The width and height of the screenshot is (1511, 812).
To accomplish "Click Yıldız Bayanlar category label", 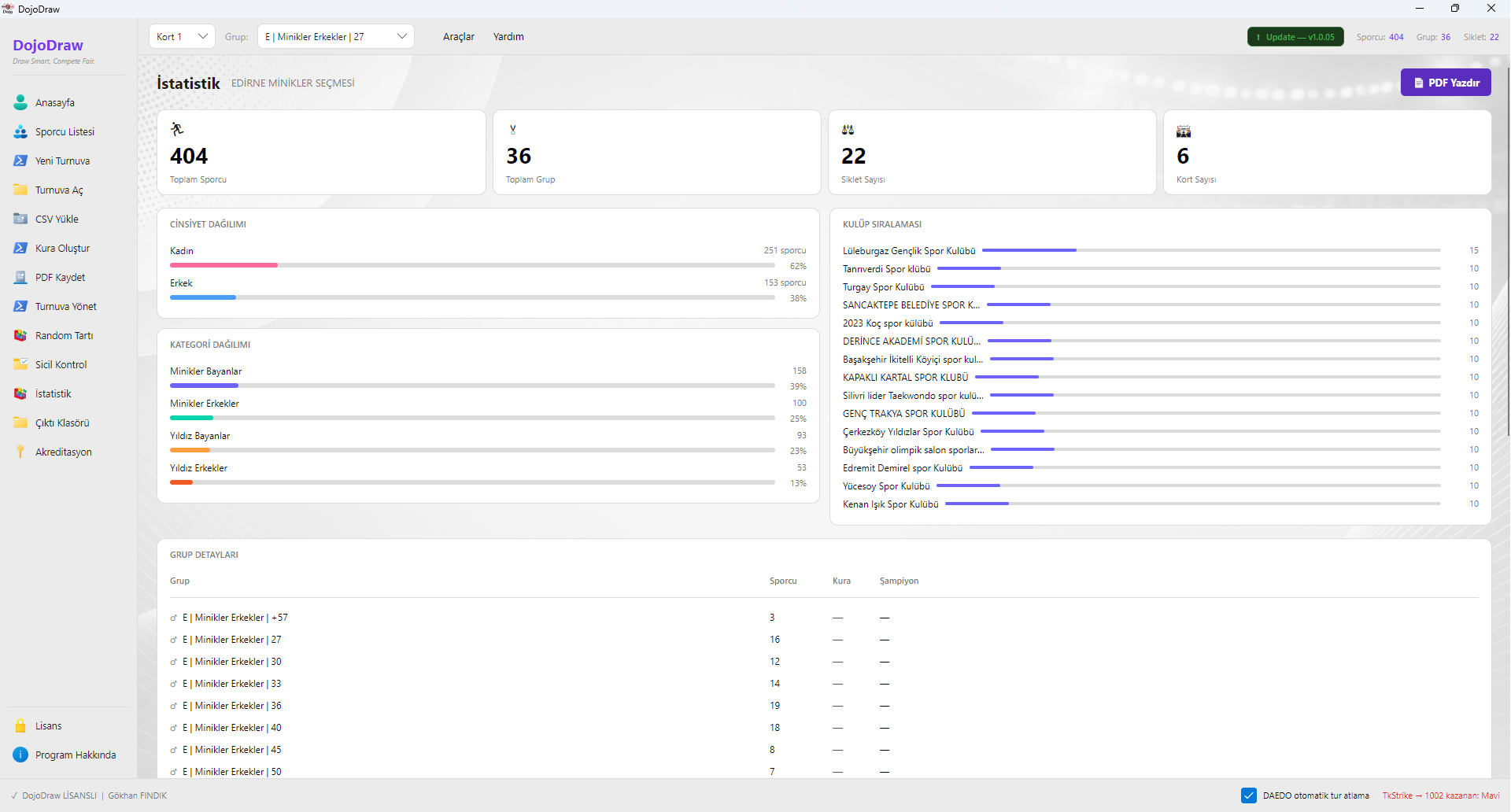I will (200, 436).
